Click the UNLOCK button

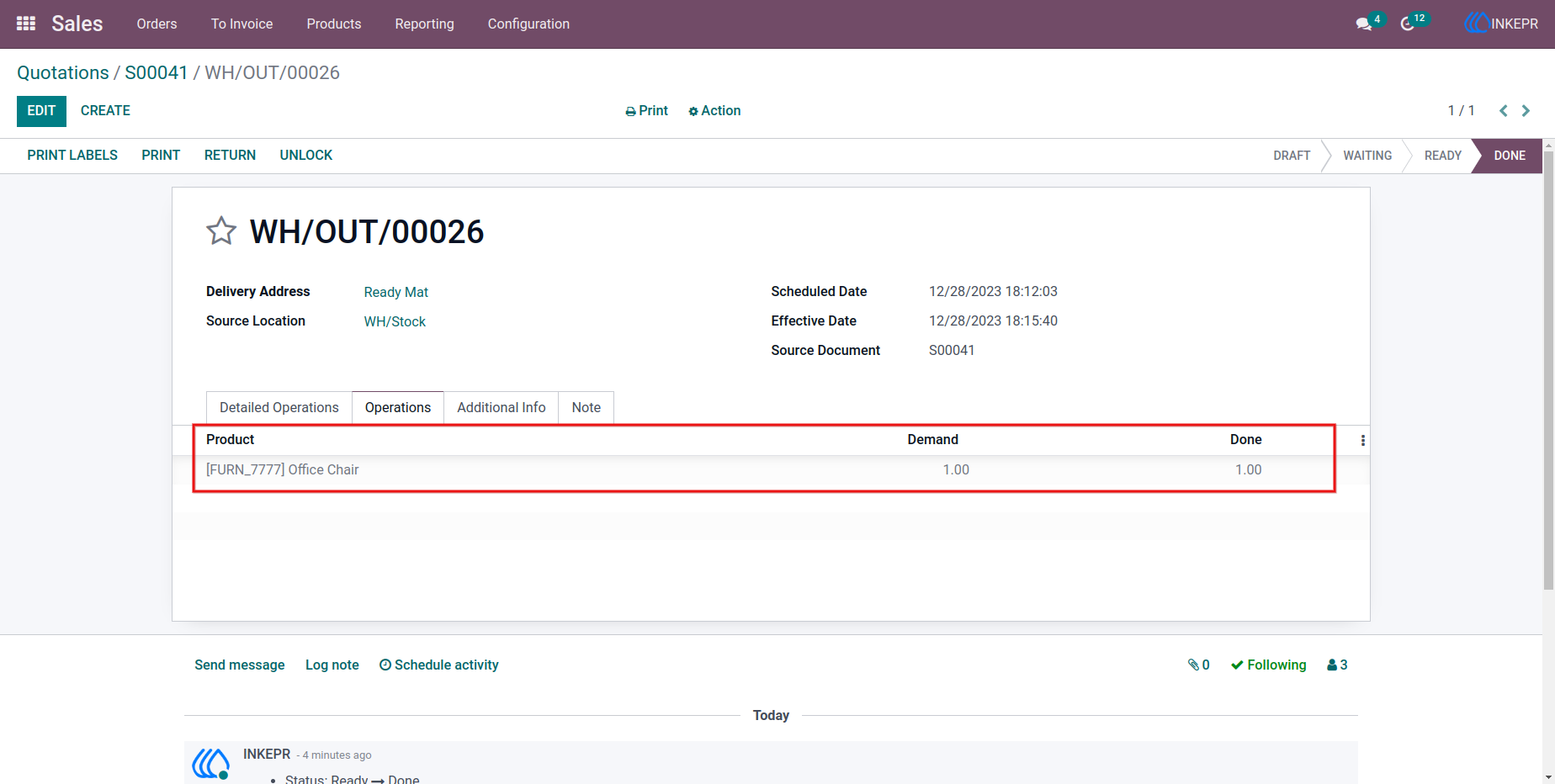click(x=306, y=155)
